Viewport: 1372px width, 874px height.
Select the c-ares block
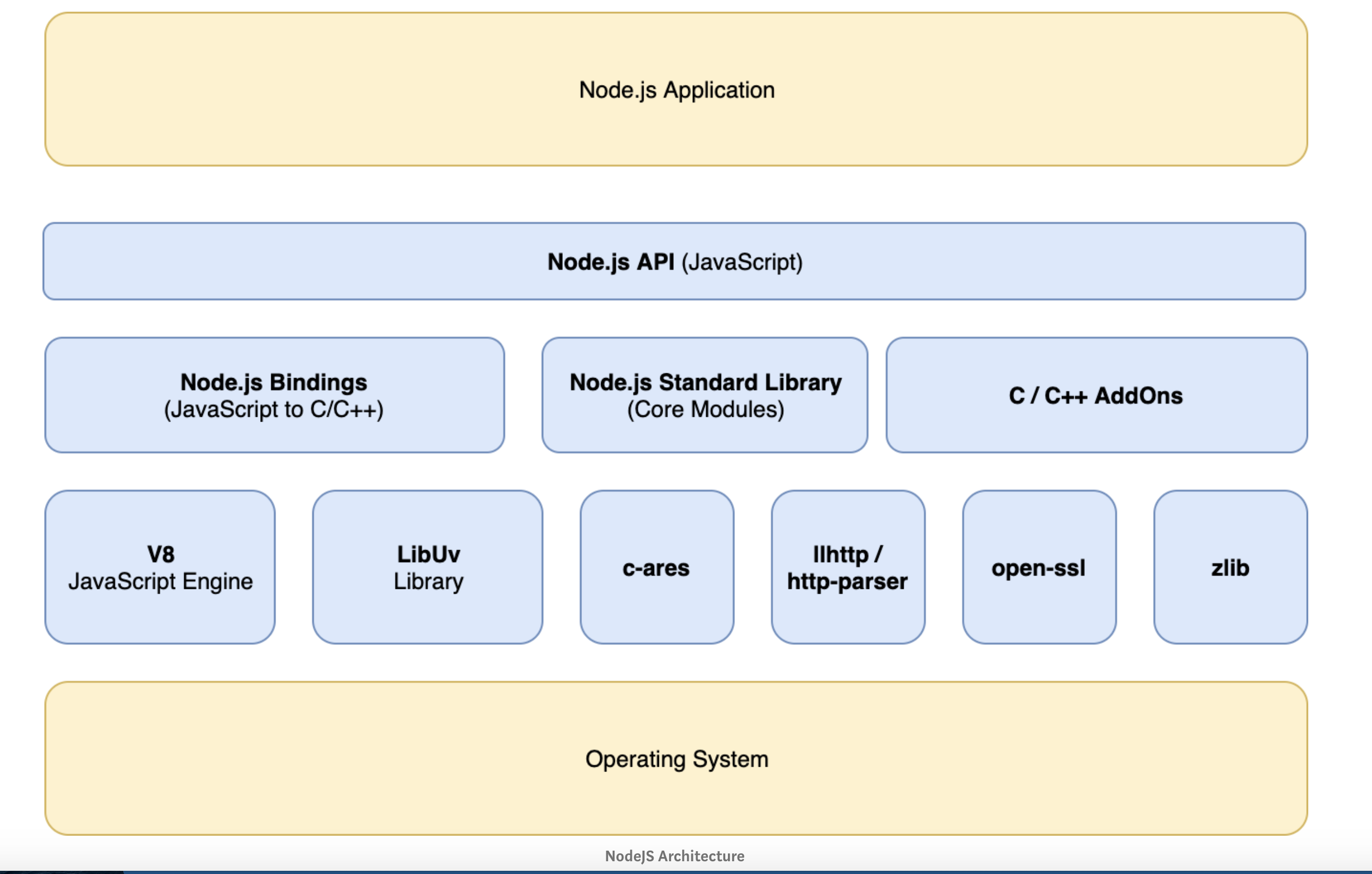coord(656,568)
